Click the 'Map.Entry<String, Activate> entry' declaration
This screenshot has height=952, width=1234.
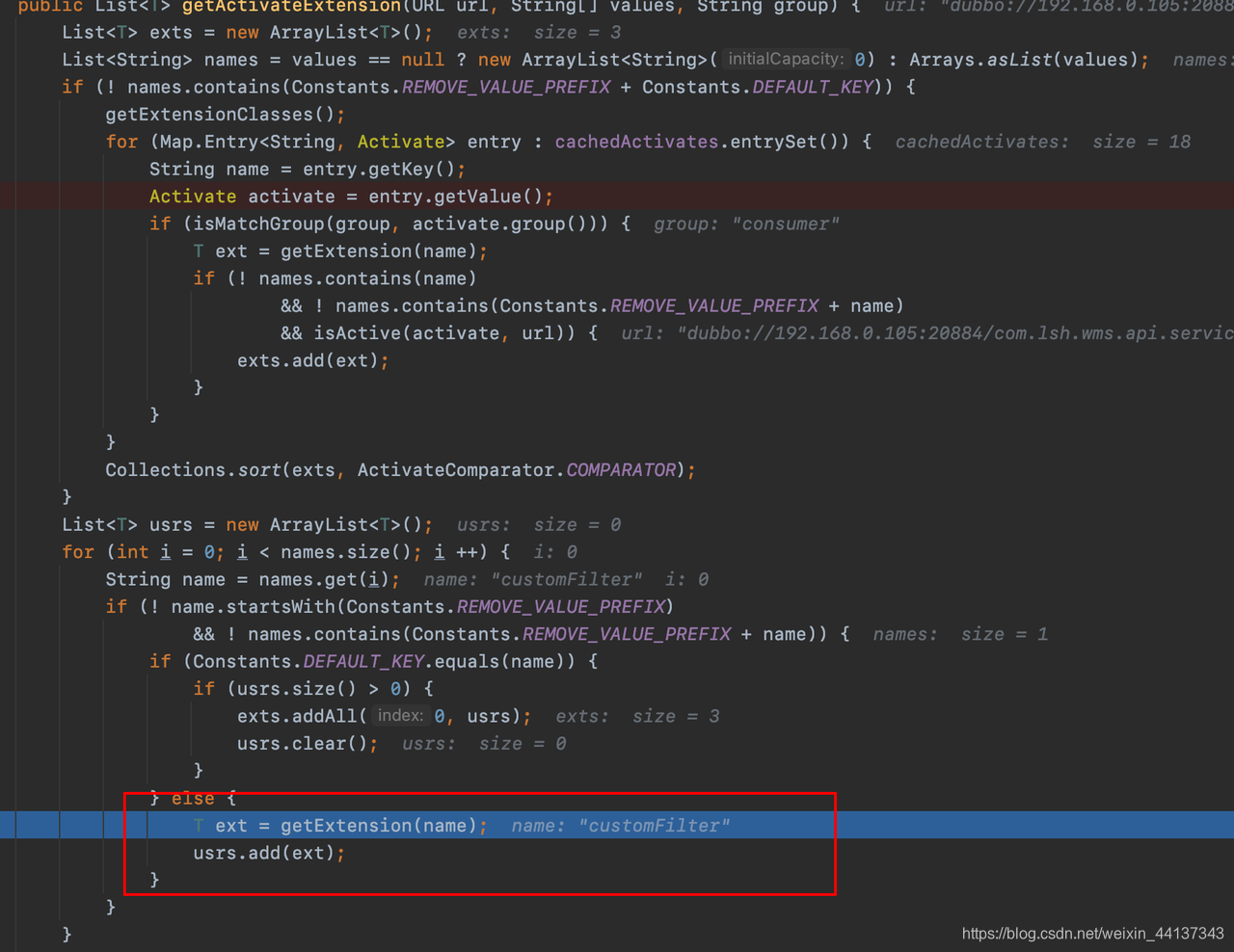pyautogui.click(x=340, y=142)
